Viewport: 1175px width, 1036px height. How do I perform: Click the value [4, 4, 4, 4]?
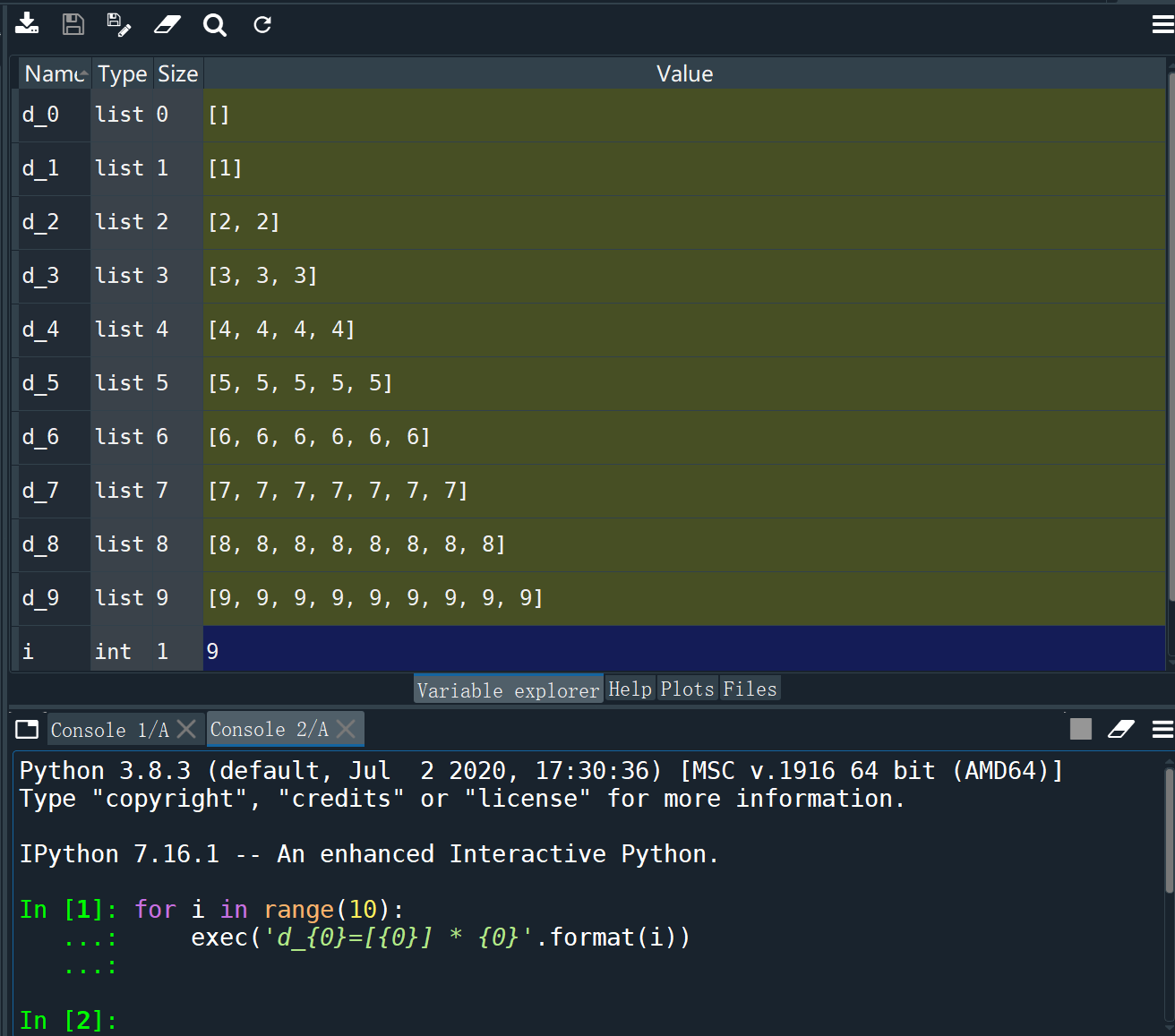684,330
